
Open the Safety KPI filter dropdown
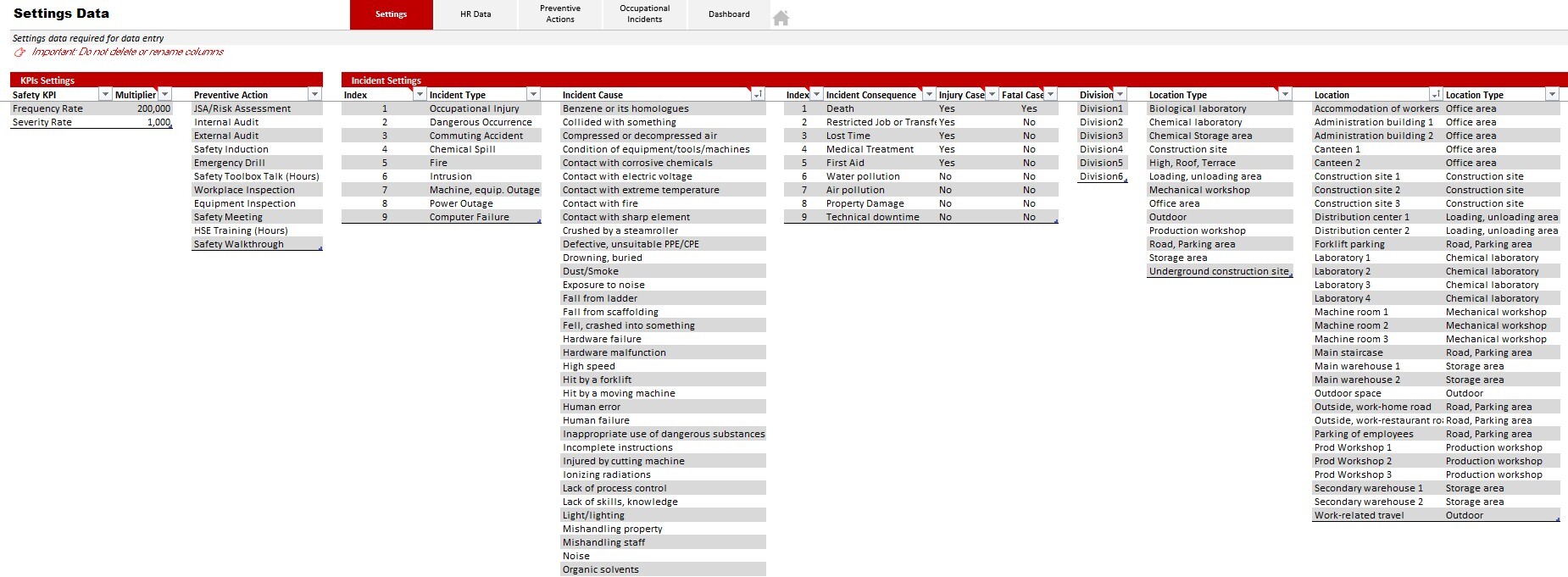pos(105,94)
